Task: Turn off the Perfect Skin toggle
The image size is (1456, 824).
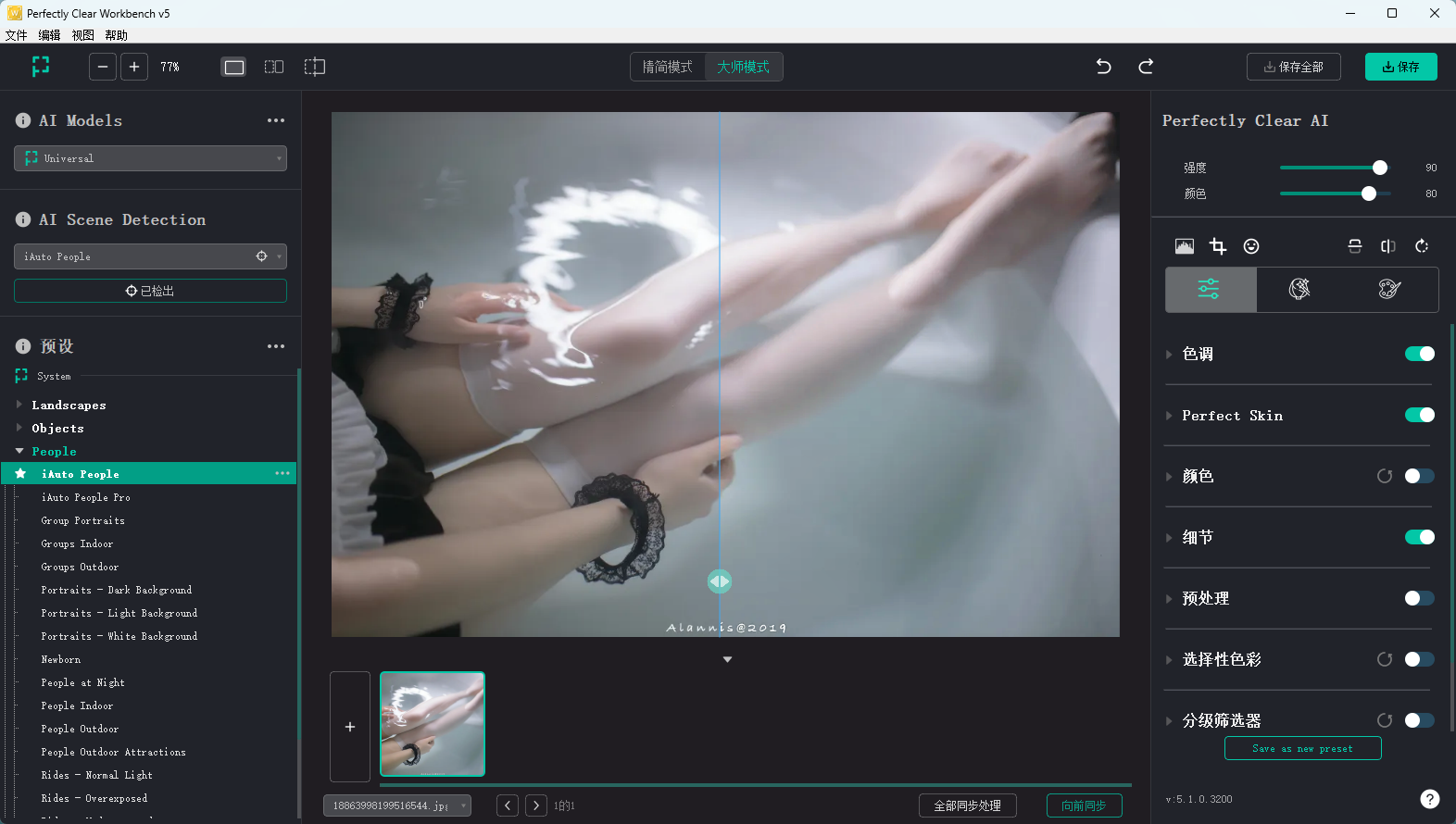Action: 1419,415
